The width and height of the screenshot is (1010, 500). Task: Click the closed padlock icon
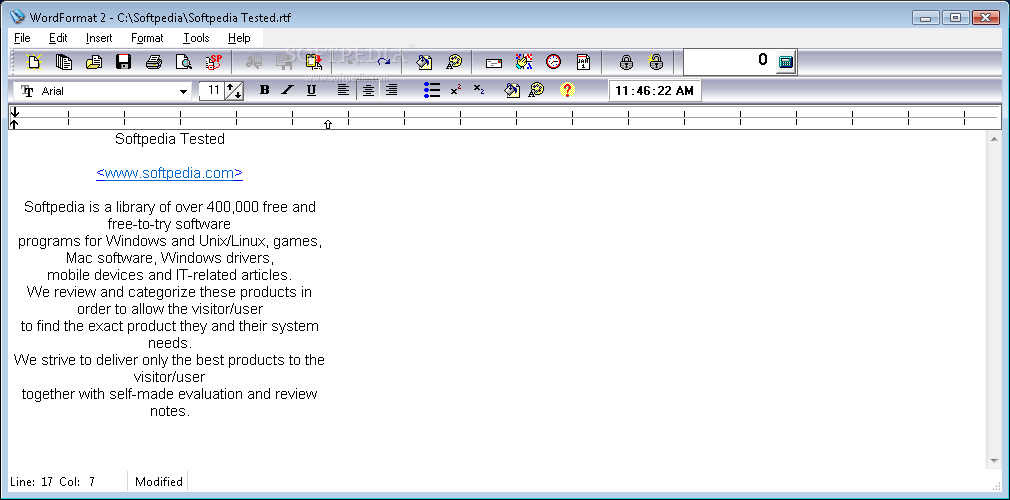pos(626,62)
